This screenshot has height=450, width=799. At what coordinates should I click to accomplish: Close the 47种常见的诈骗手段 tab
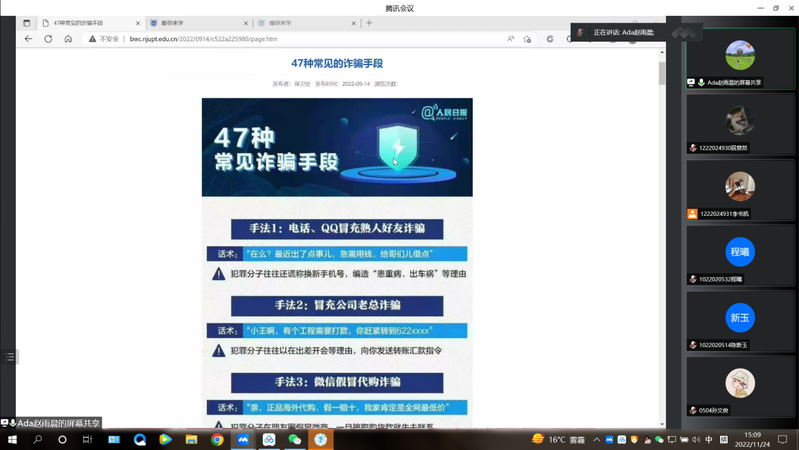pyautogui.click(x=138, y=23)
